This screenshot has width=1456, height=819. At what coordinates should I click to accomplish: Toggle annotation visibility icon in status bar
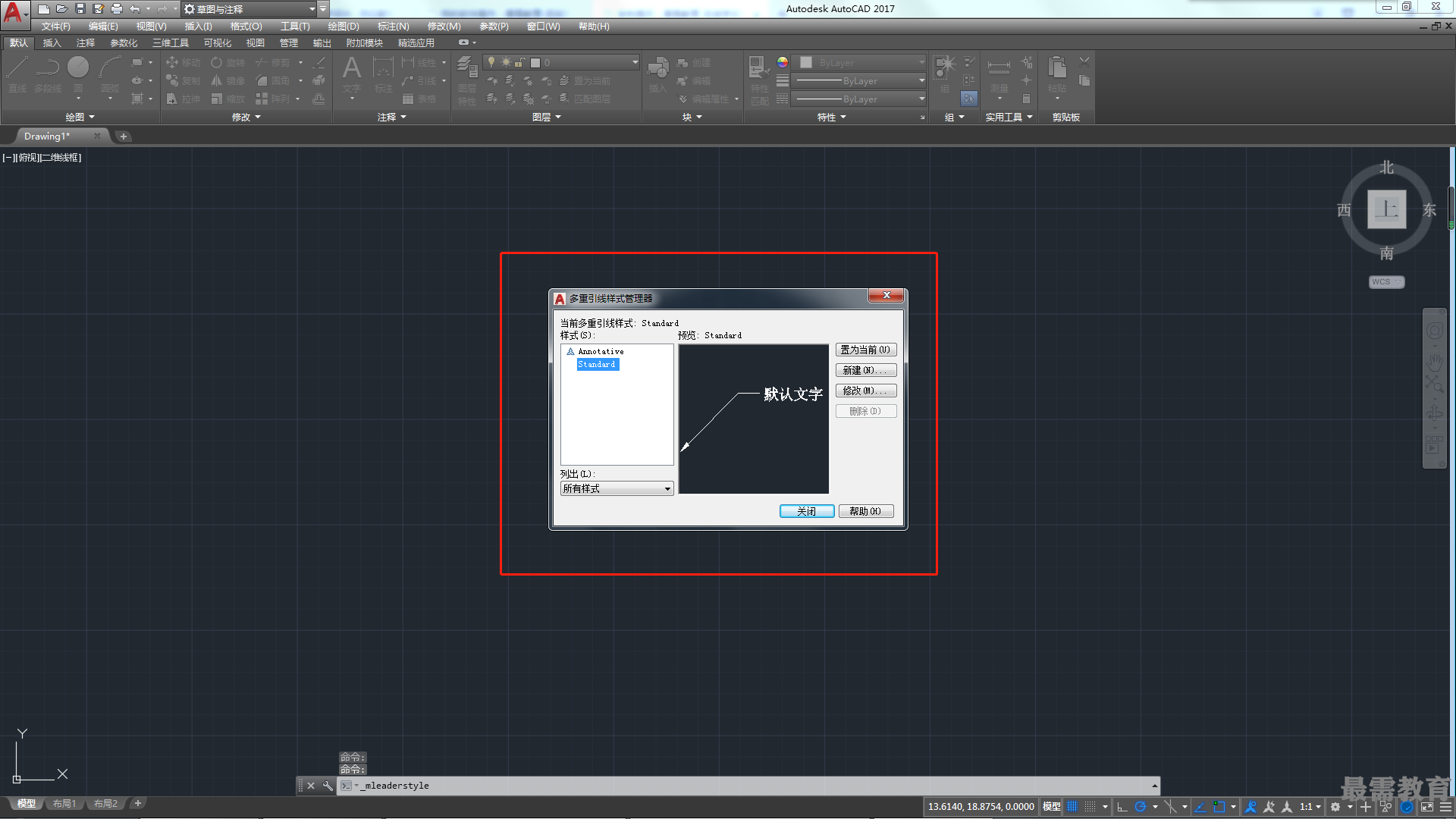[1250, 807]
